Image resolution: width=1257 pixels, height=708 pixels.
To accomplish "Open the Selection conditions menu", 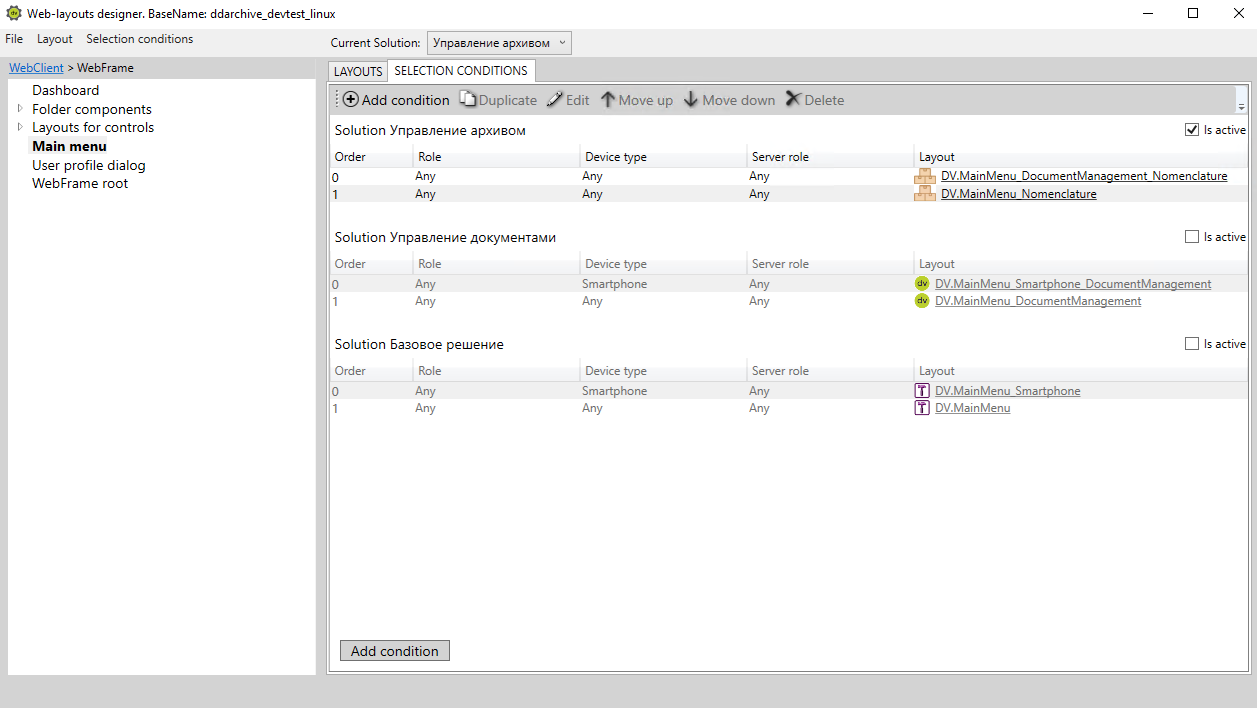I will (x=139, y=39).
